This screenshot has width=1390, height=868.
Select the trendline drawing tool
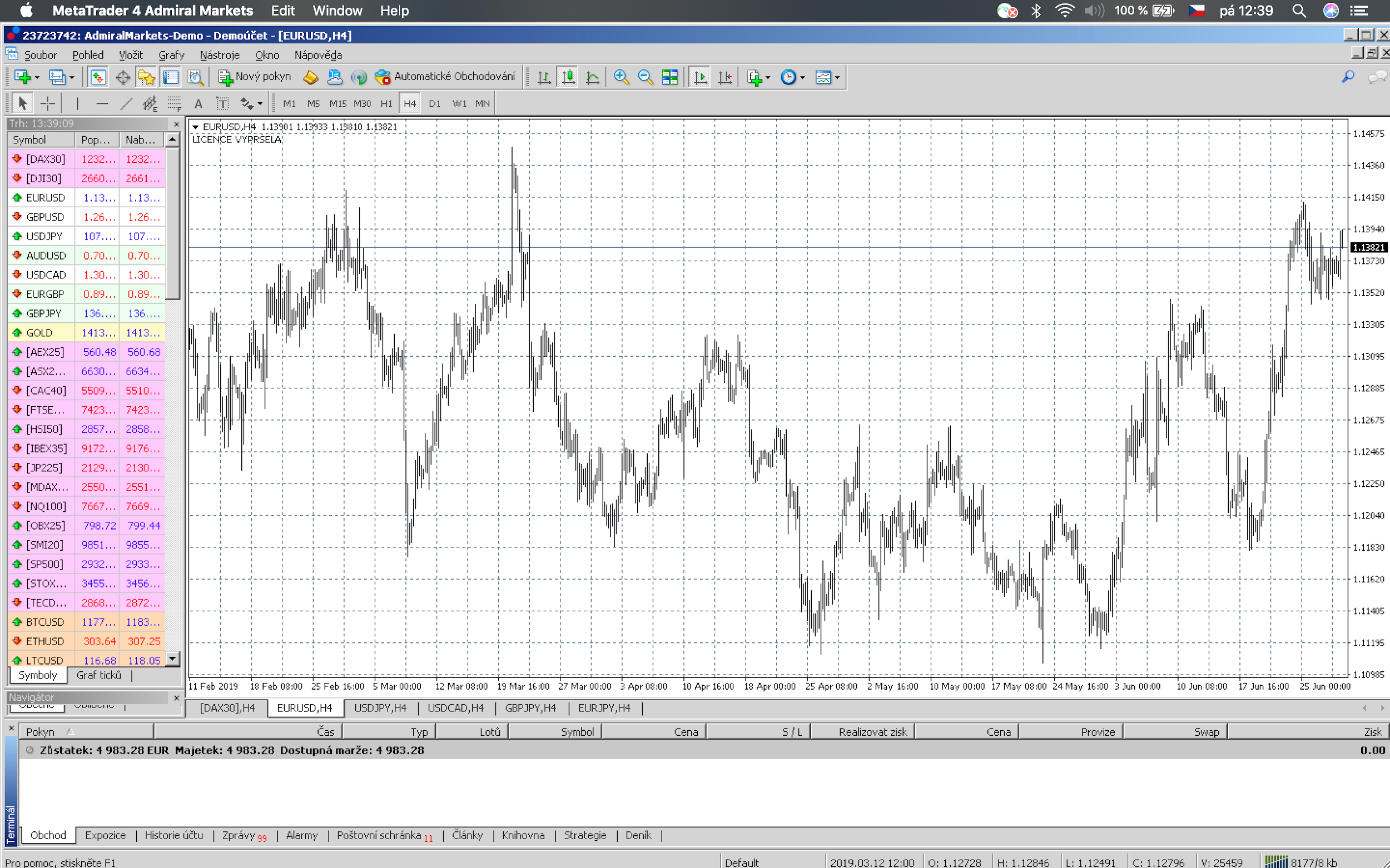coord(126,103)
